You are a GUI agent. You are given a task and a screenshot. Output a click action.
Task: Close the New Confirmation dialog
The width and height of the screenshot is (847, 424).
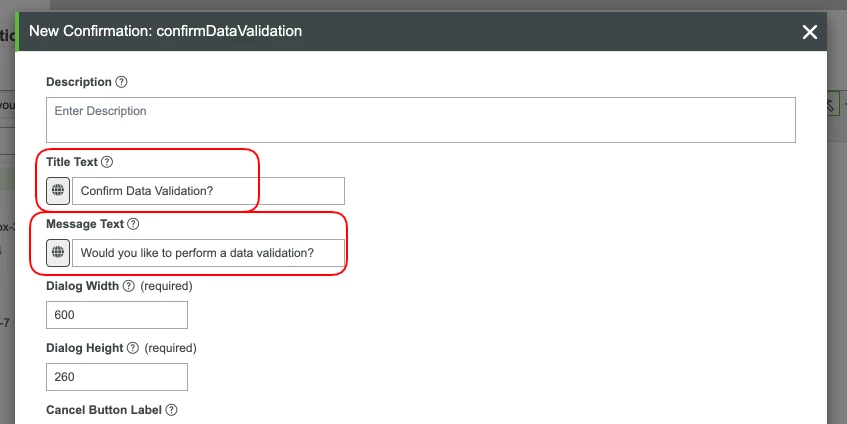[x=809, y=32]
